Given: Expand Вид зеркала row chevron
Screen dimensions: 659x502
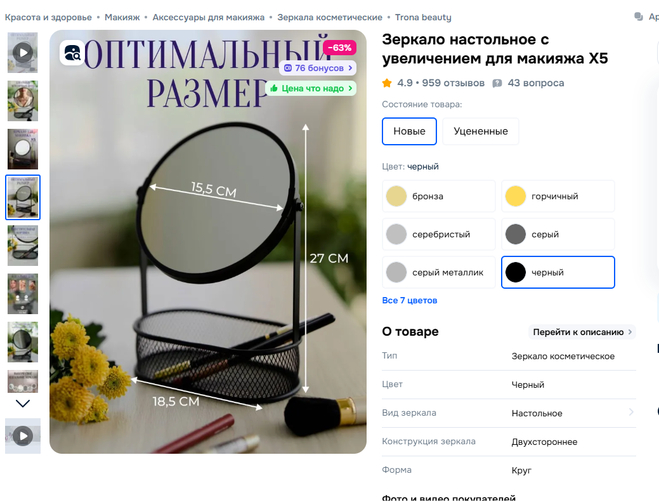Looking at the screenshot, I should pyautogui.click(x=631, y=412).
